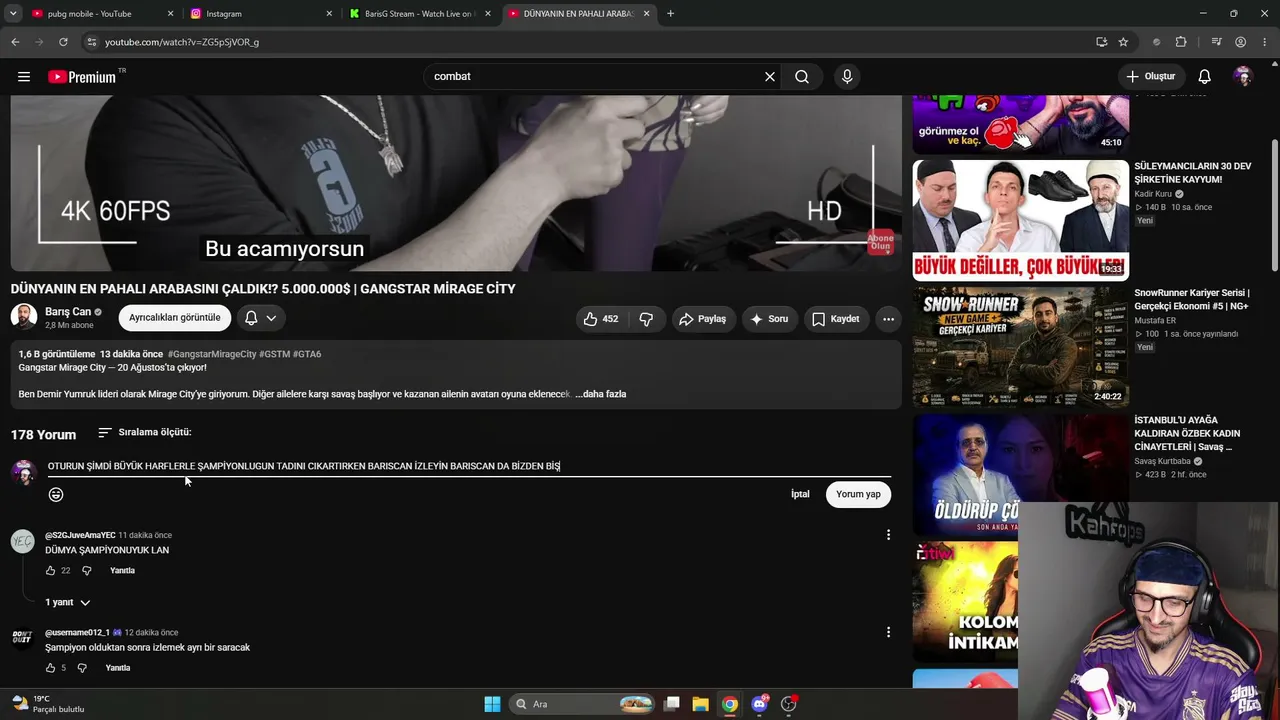Install app icon in the address bar
The image size is (1280, 720).
coord(1101,42)
